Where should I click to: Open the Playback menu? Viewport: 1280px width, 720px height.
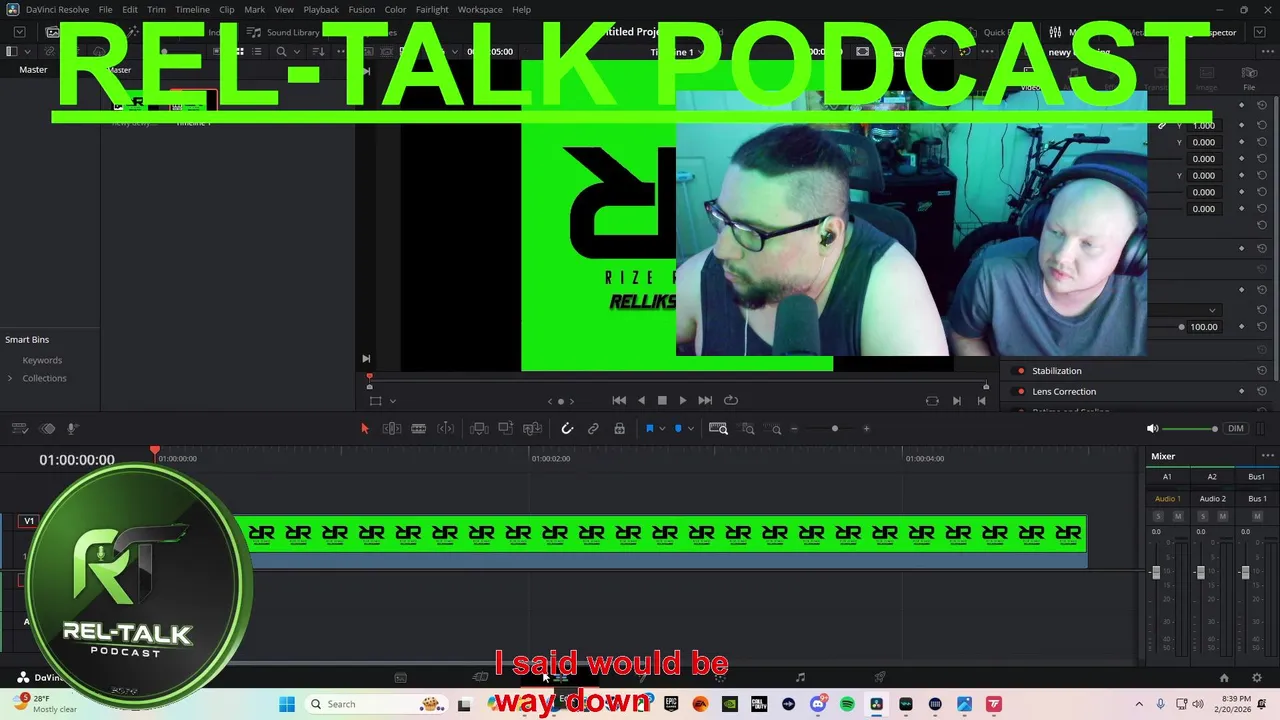click(321, 10)
